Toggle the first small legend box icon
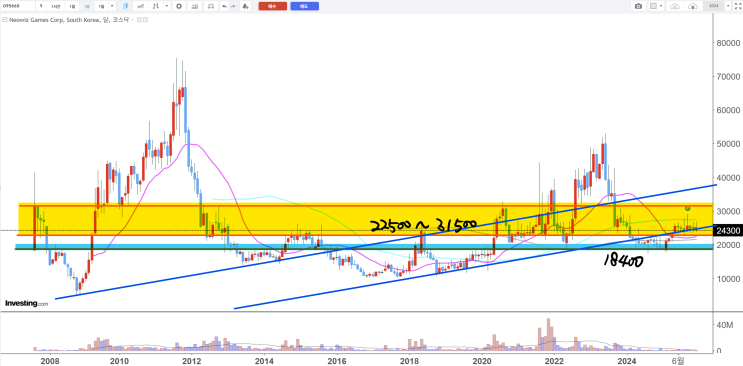The width and height of the screenshot is (743, 366). (x=139, y=20)
